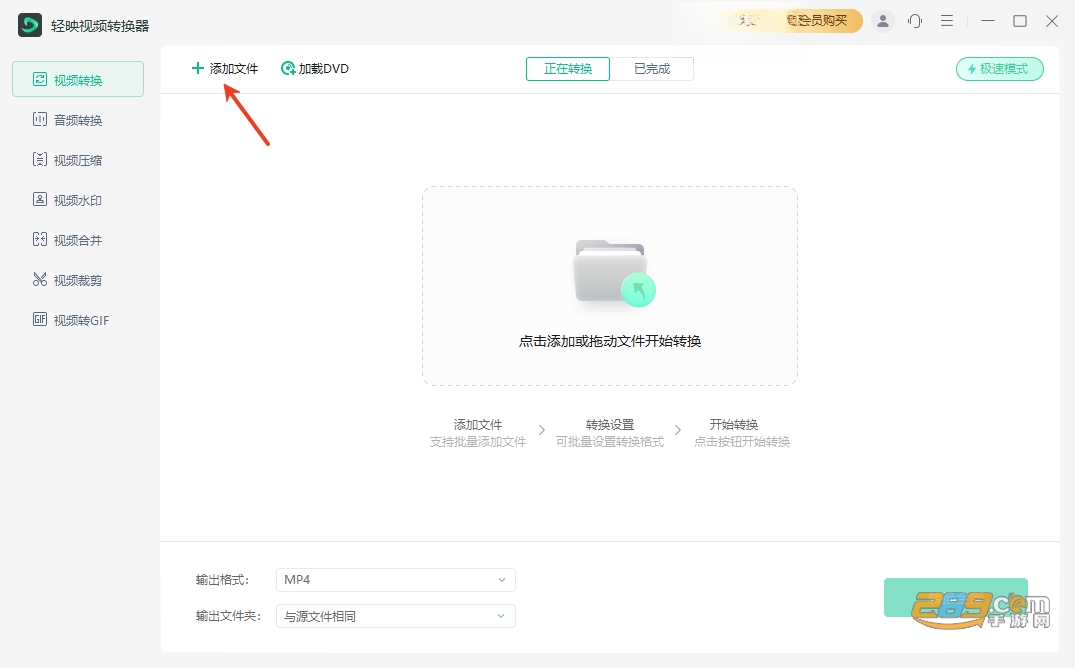Click the folder icon in drop area
The height and width of the screenshot is (668, 1075).
614,272
